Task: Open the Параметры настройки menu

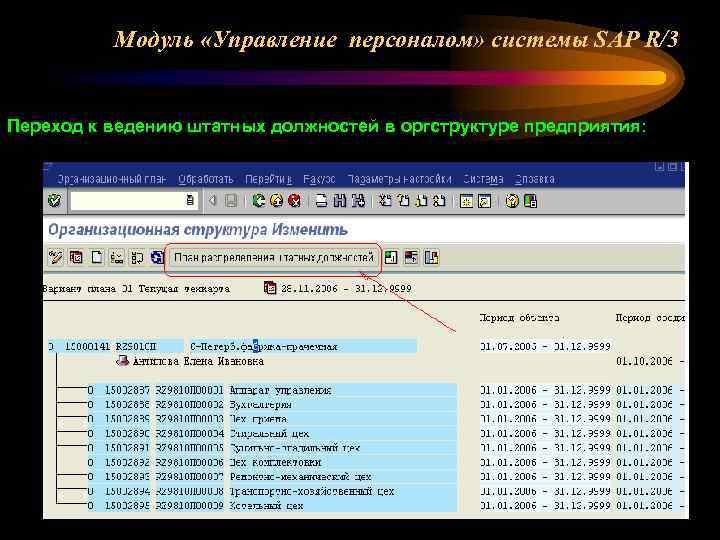Action: pyautogui.click(x=399, y=179)
